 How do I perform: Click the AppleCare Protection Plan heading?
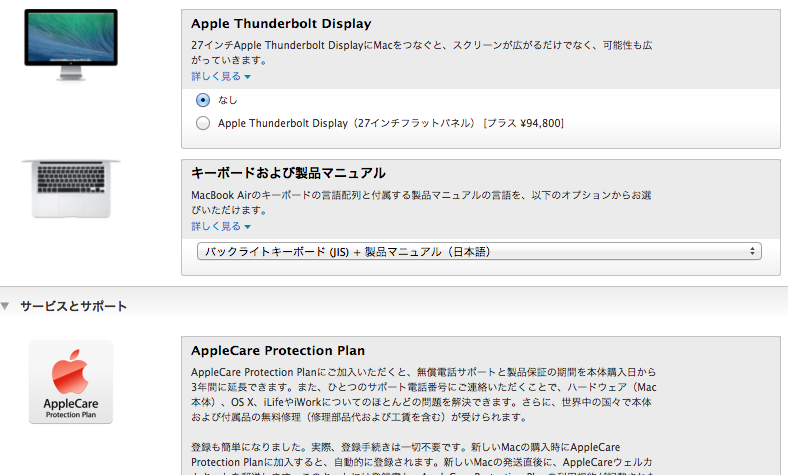point(278,350)
